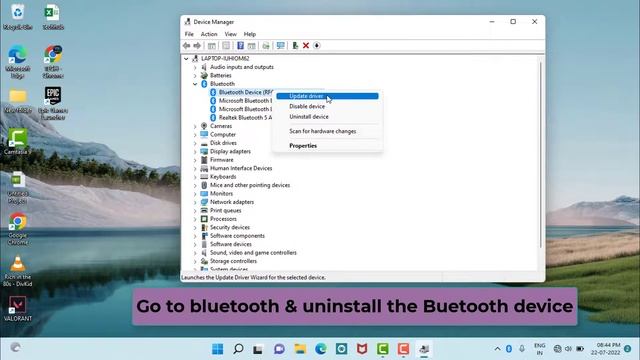
Task: Expand the Batteries category
Action: point(195,76)
